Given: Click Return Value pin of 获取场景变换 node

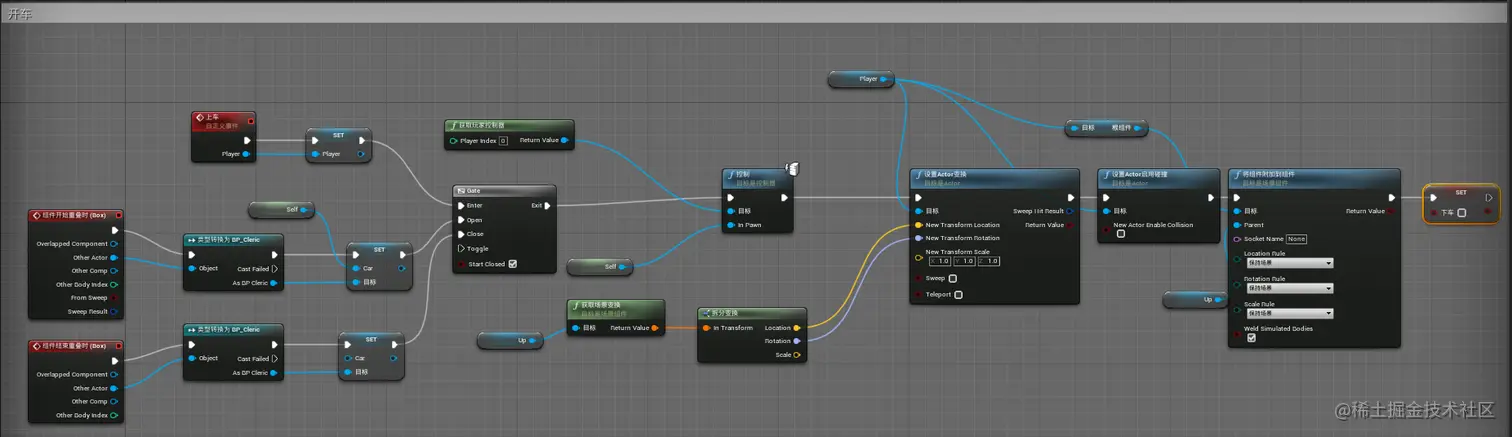Looking at the screenshot, I should point(654,327).
